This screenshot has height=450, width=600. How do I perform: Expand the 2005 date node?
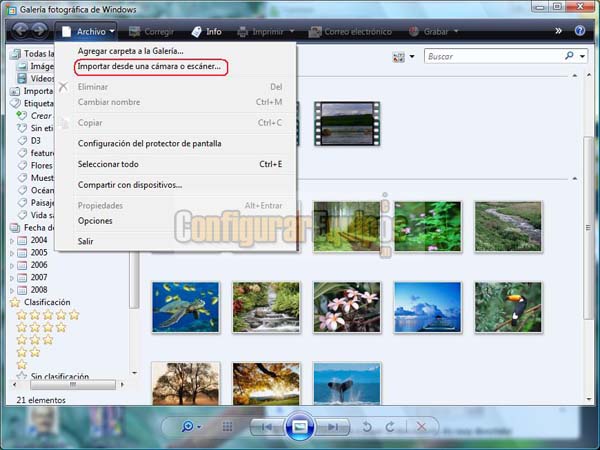pos(12,253)
